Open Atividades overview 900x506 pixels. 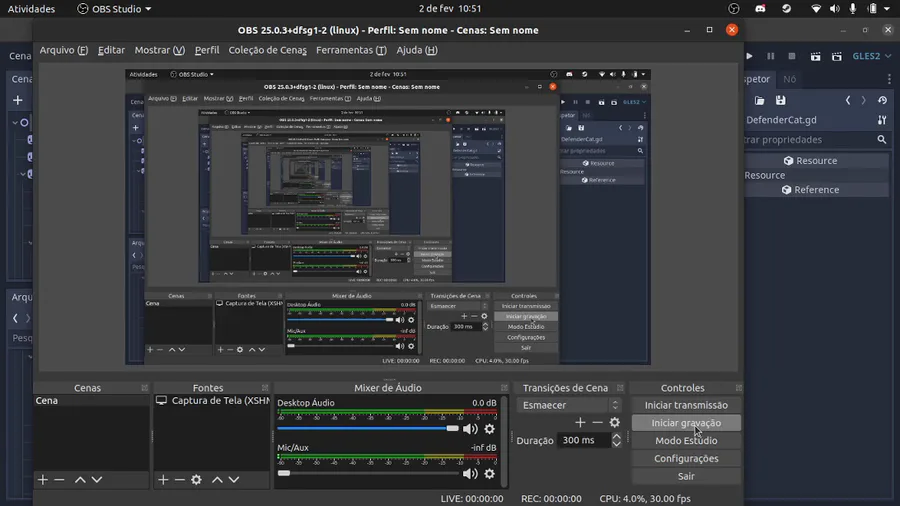click(31, 9)
